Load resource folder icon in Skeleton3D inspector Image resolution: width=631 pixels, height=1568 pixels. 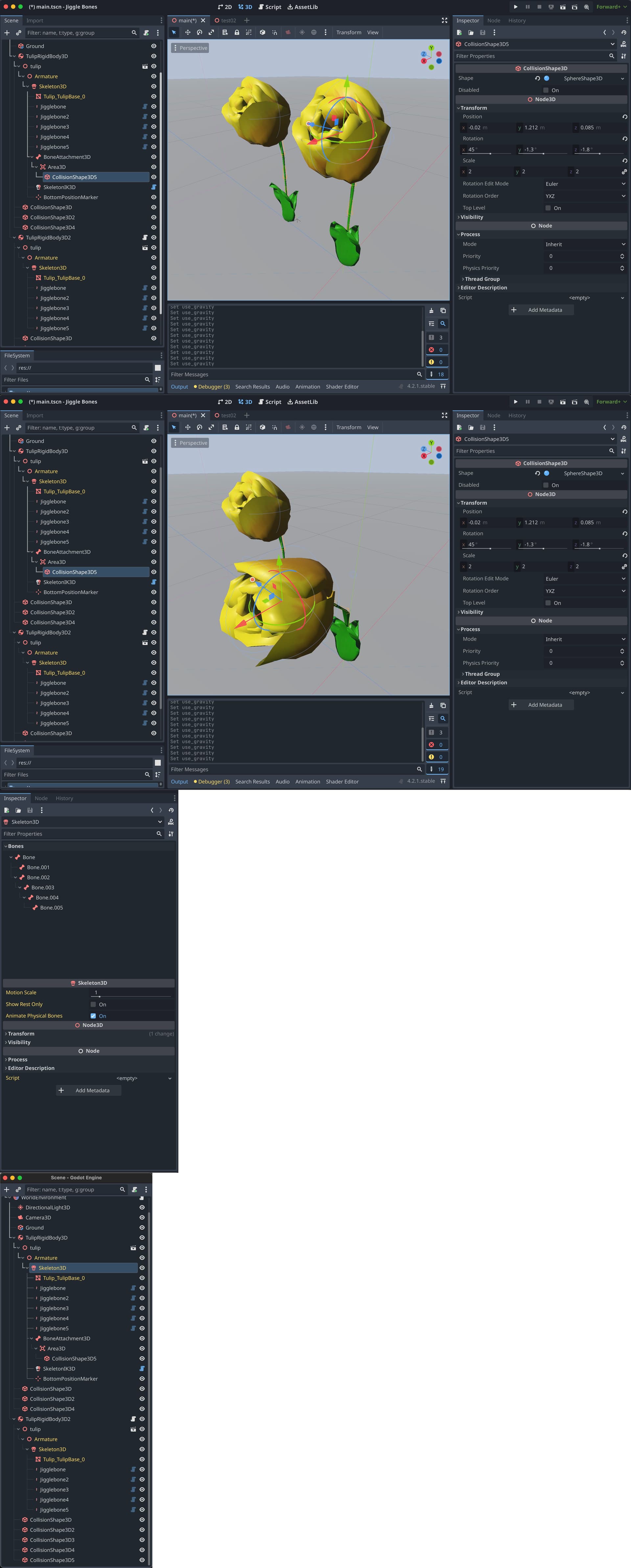tap(18, 810)
